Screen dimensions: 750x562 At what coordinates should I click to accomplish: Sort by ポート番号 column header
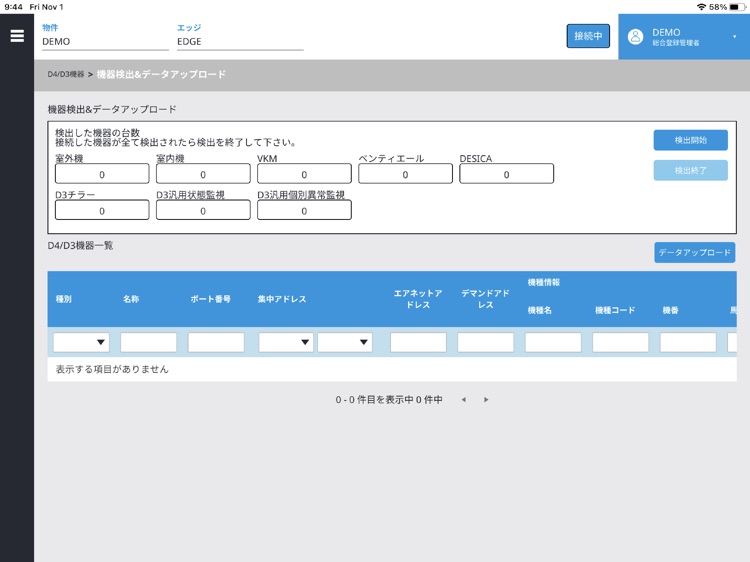tap(210, 299)
